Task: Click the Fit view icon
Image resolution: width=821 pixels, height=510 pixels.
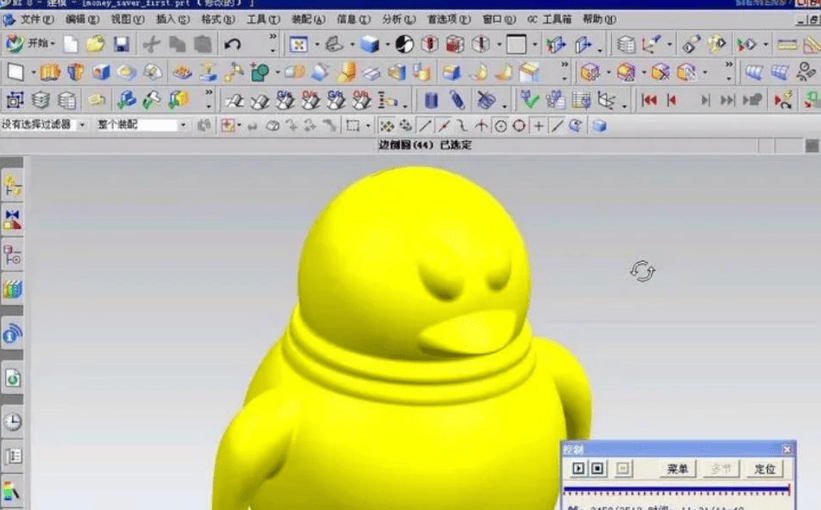Action: pos(298,44)
